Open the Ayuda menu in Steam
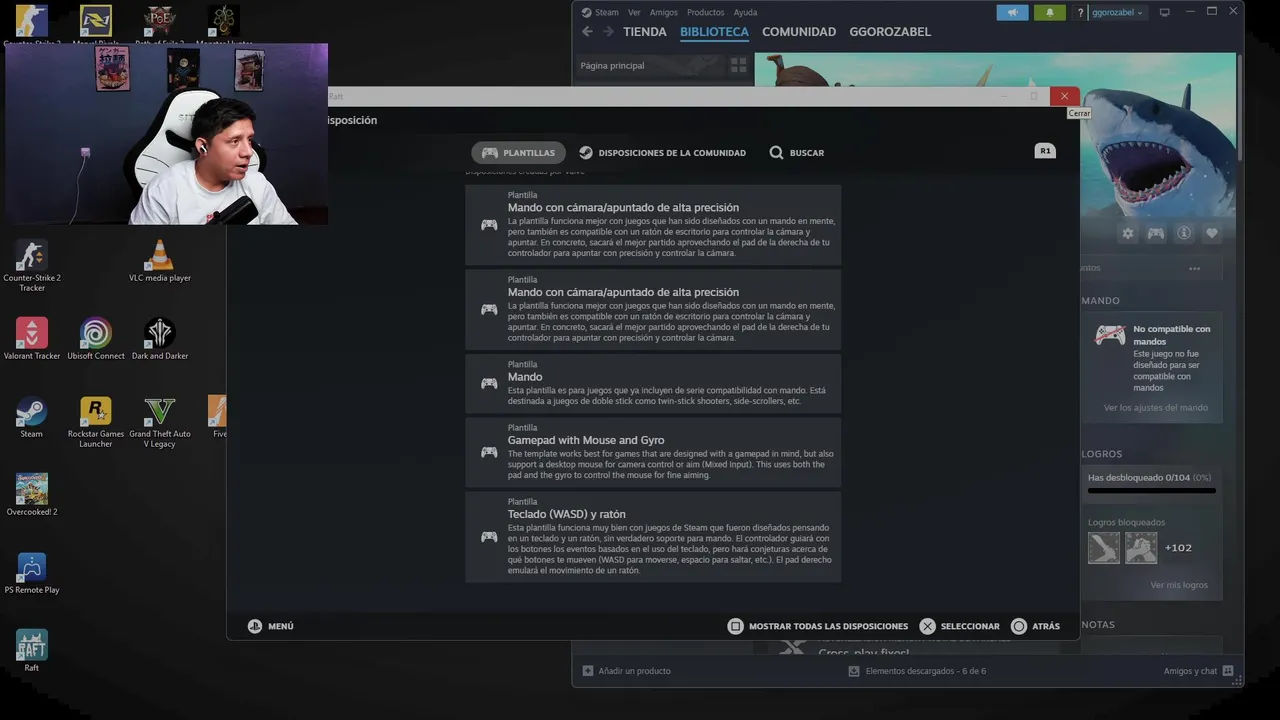The height and width of the screenshot is (720, 1280). 745,12
